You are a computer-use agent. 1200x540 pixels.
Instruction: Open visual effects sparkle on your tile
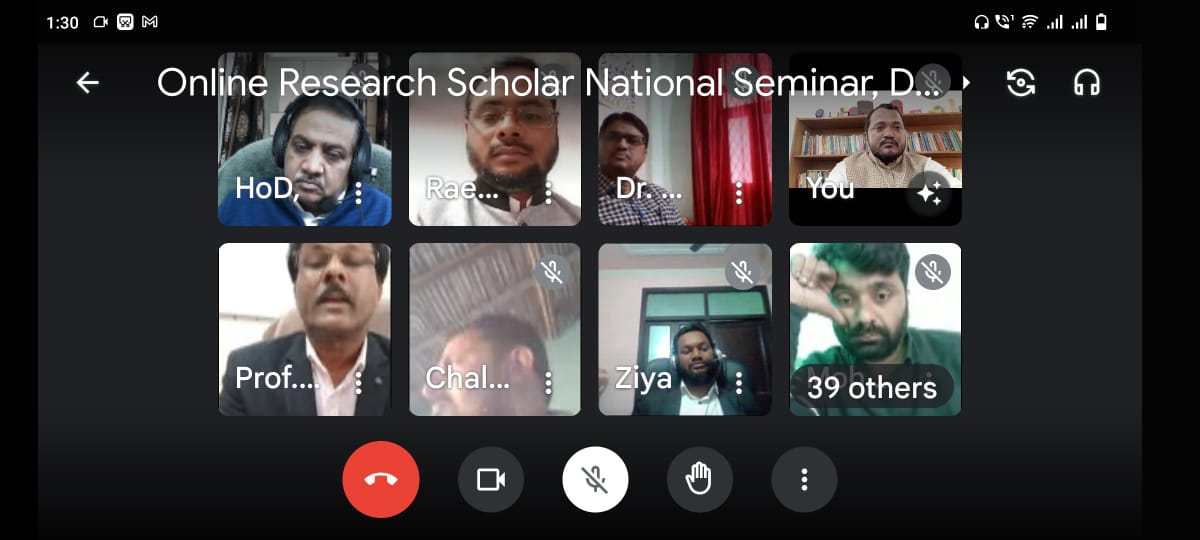[x=929, y=196]
